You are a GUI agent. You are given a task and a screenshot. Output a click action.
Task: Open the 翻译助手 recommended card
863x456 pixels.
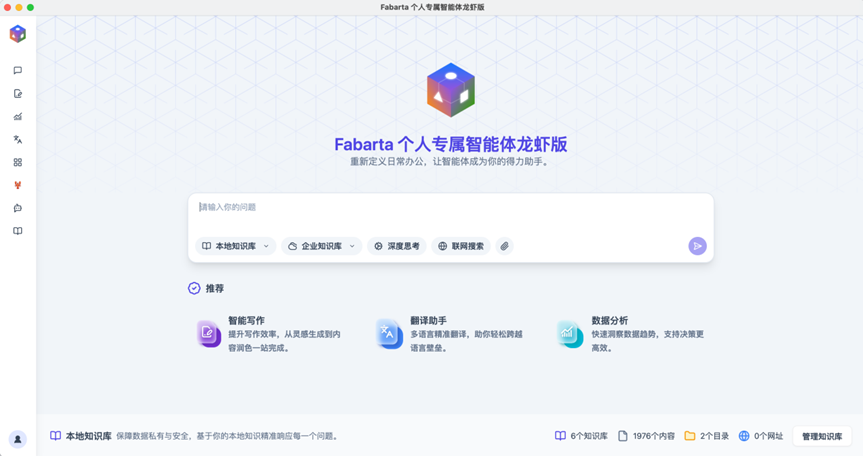[x=450, y=334]
